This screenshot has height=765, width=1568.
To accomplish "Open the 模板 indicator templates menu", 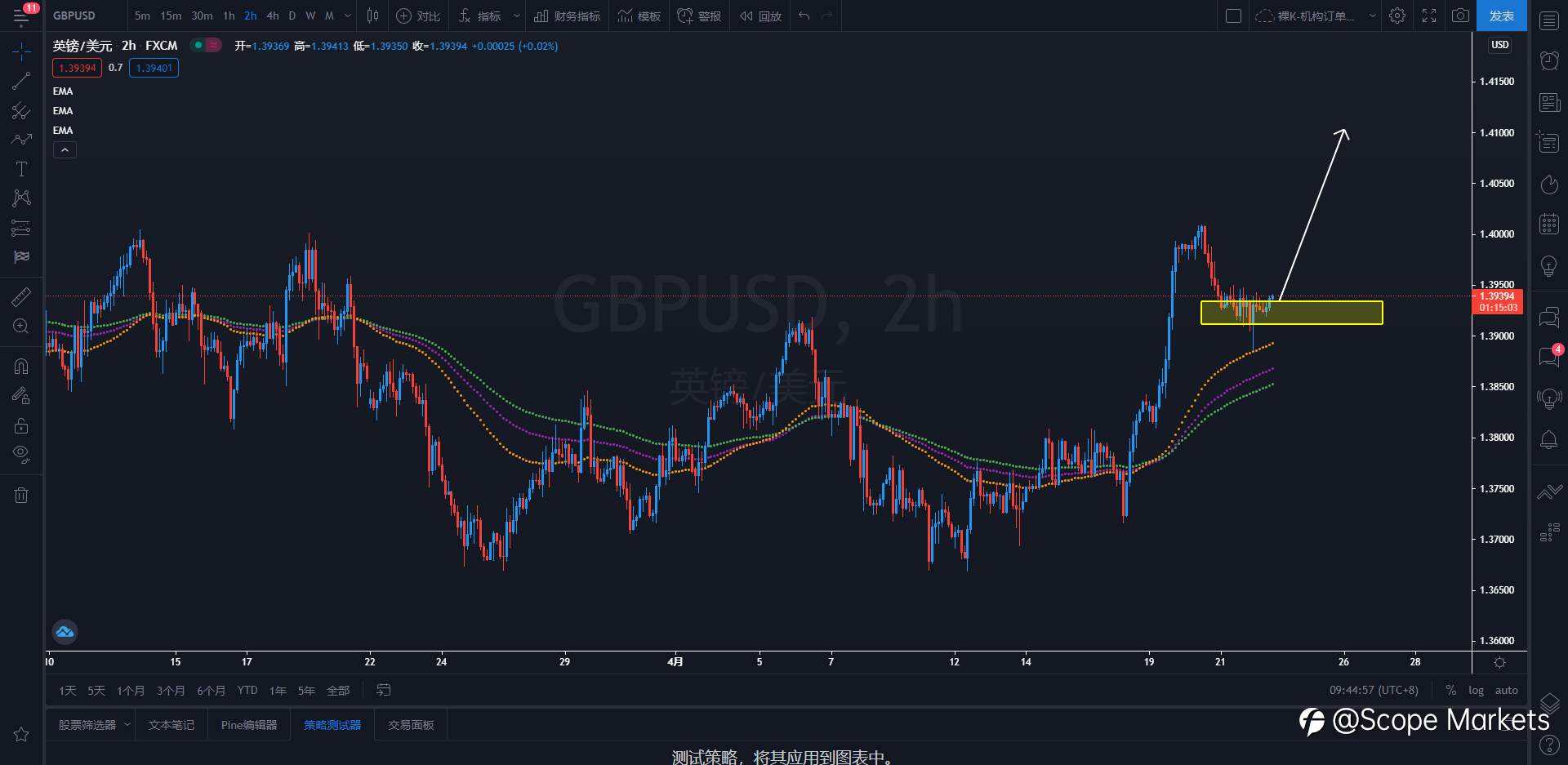I will pyautogui.click(x=639, y=16).
